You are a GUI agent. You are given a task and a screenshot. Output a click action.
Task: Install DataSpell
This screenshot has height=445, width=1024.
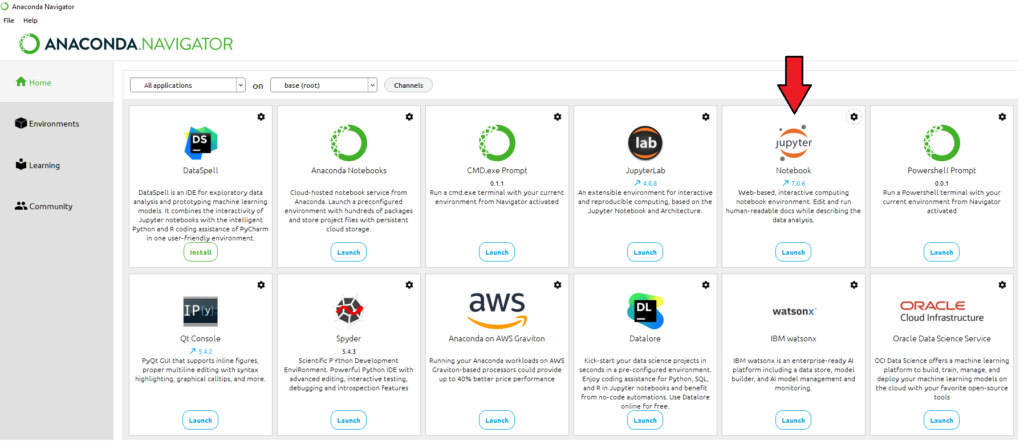(200, 253)
